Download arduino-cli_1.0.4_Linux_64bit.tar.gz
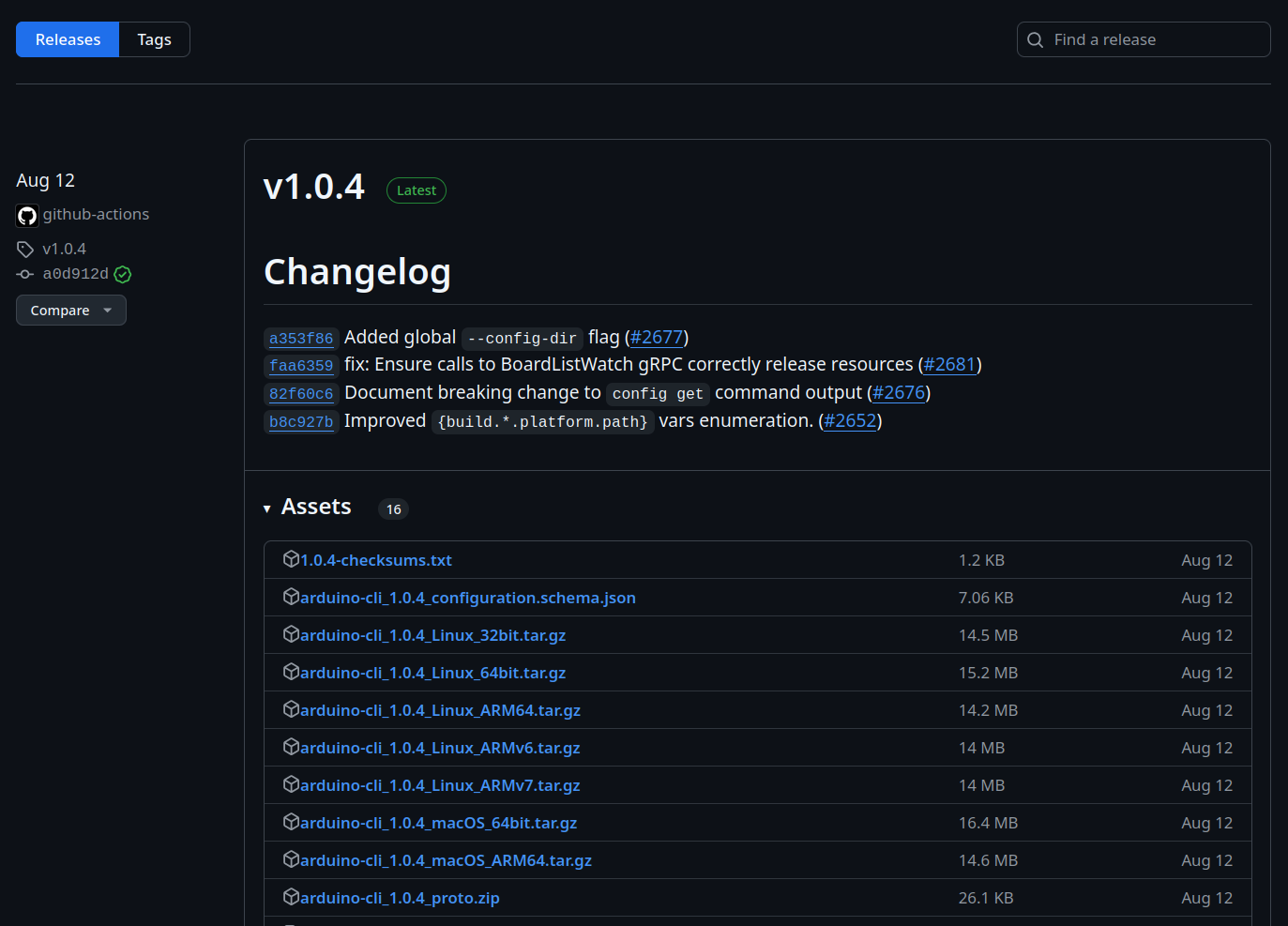Viewport: 1288px width, 926px height. click(432, 673)
